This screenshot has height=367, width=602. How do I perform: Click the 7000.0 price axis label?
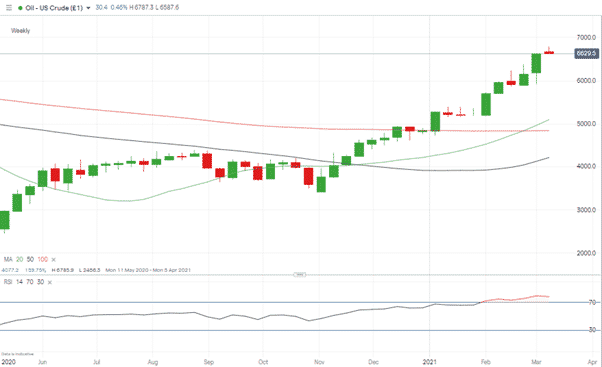[586, 37]
